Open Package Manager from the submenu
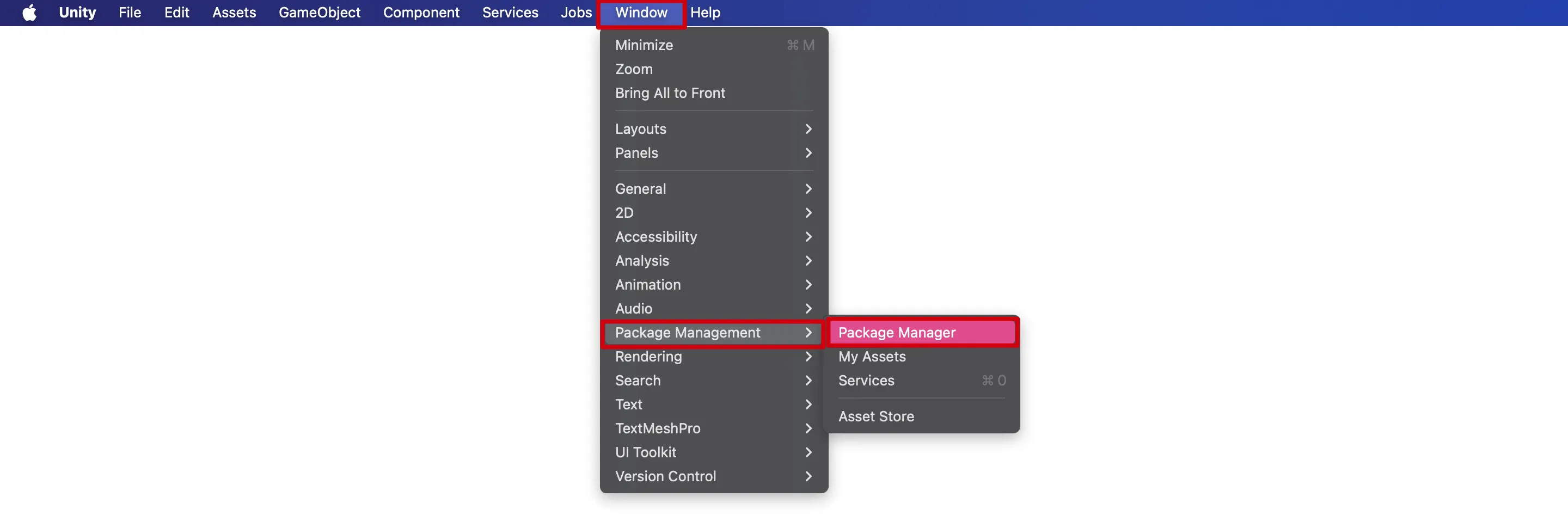The image size is (1568, 527). tap(922, 333)
